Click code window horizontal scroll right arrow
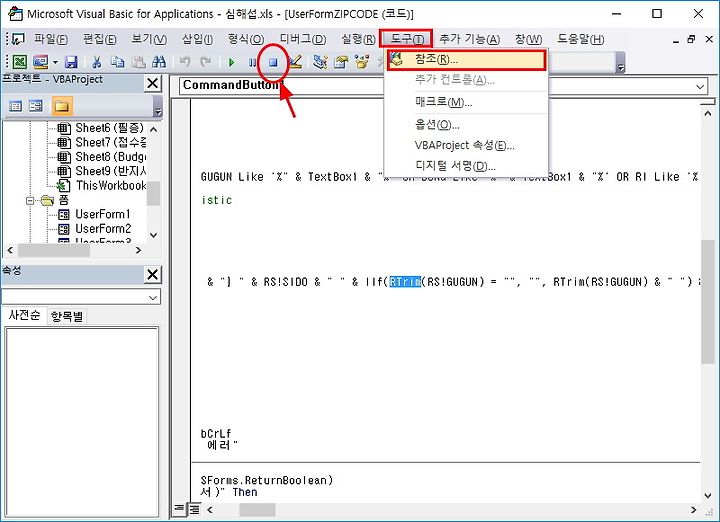This screenshot has width=720, height=522. pyautogui.click(x=693, y=510)
